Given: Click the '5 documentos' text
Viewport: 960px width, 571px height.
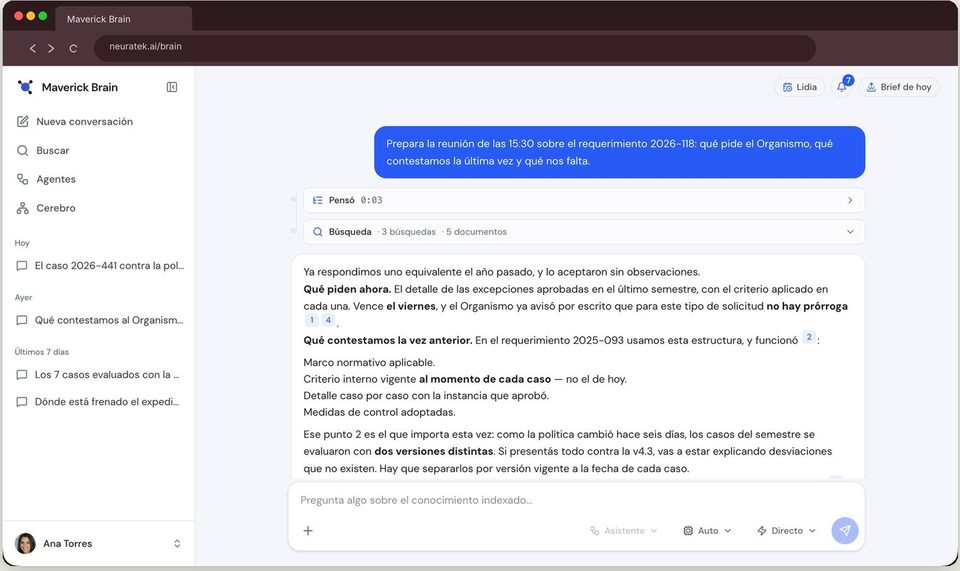Looking at the screenshot, I should pos(476,232).
